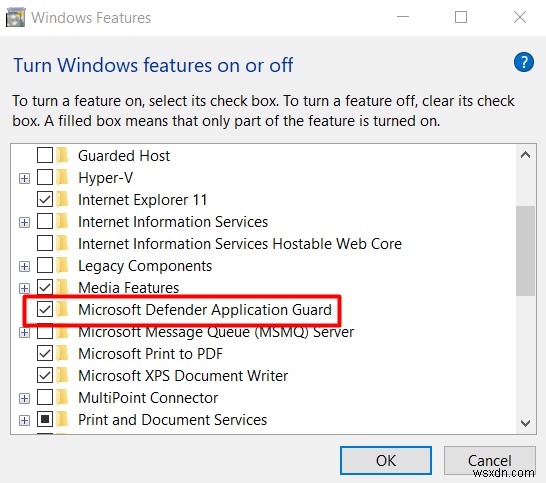Maximize the Windows Features window

pyautogui.click(x=461, y=17)
